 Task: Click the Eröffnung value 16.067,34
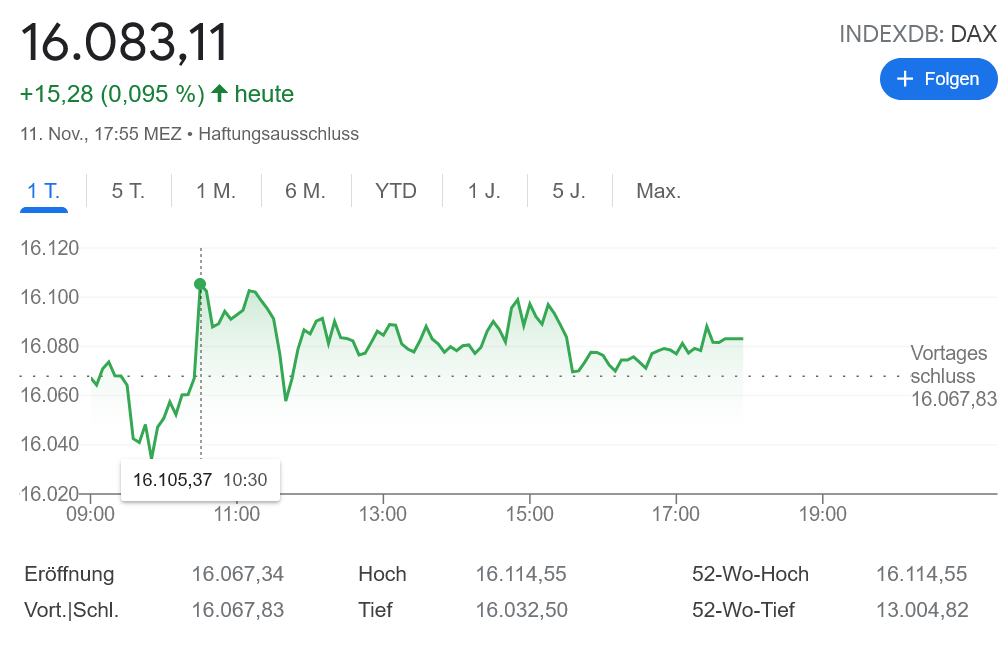click(x=237, y=574)
